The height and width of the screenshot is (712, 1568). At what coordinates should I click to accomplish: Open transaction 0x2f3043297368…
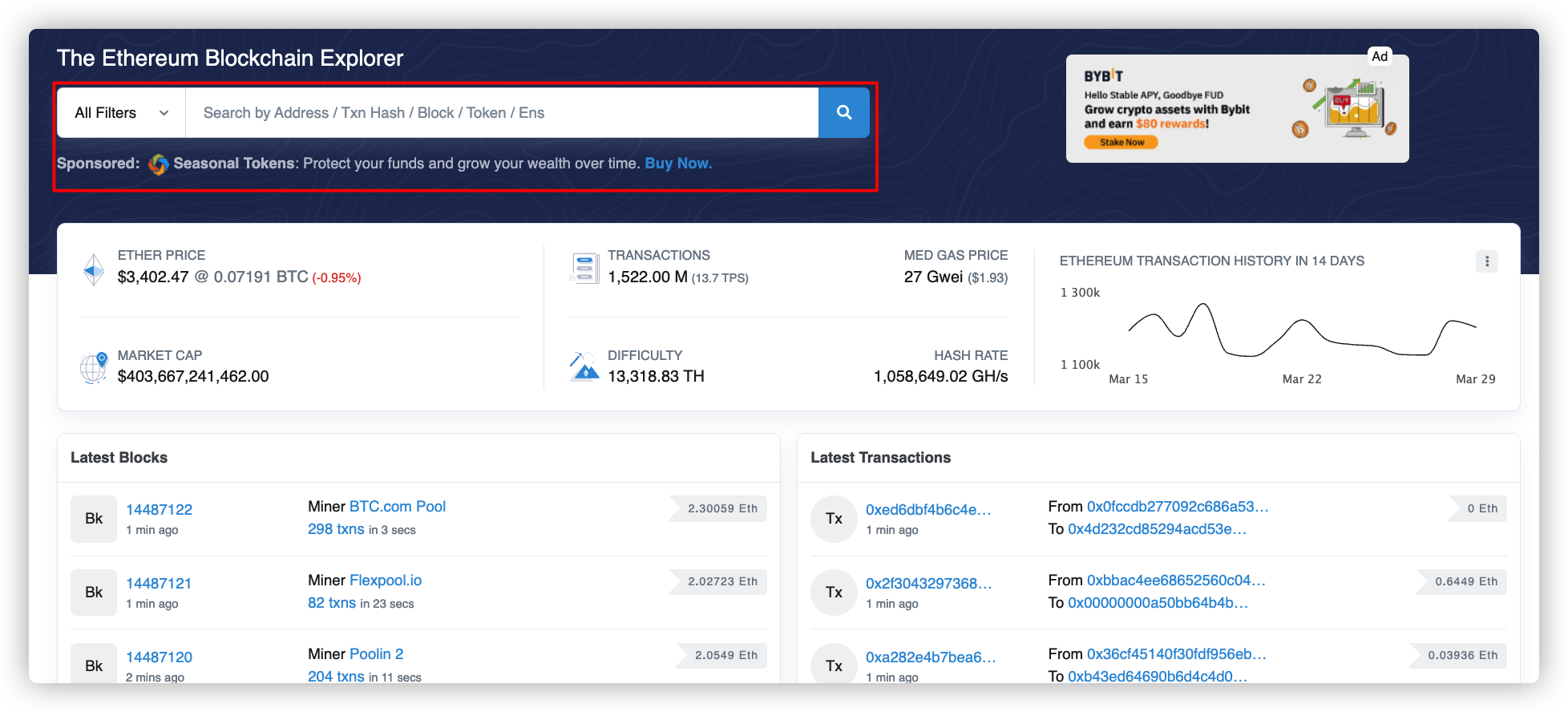coord(929,583)
